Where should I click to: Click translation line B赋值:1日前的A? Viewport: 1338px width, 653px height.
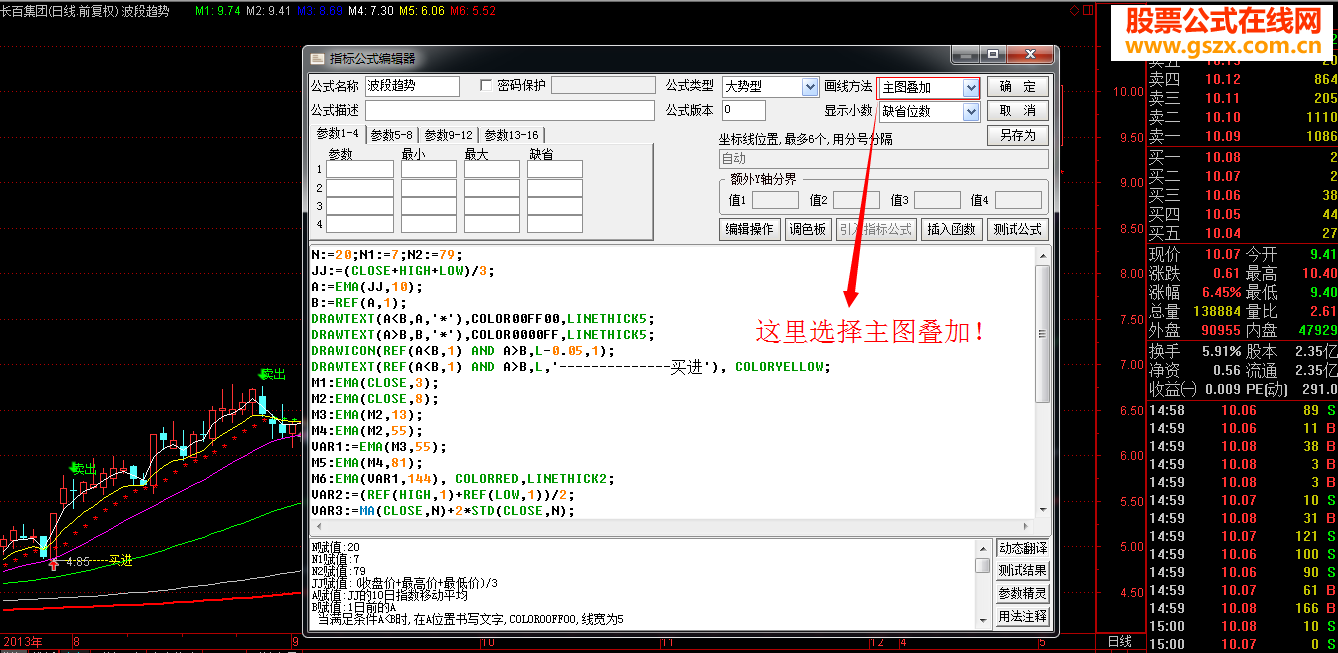coord(354,607)
